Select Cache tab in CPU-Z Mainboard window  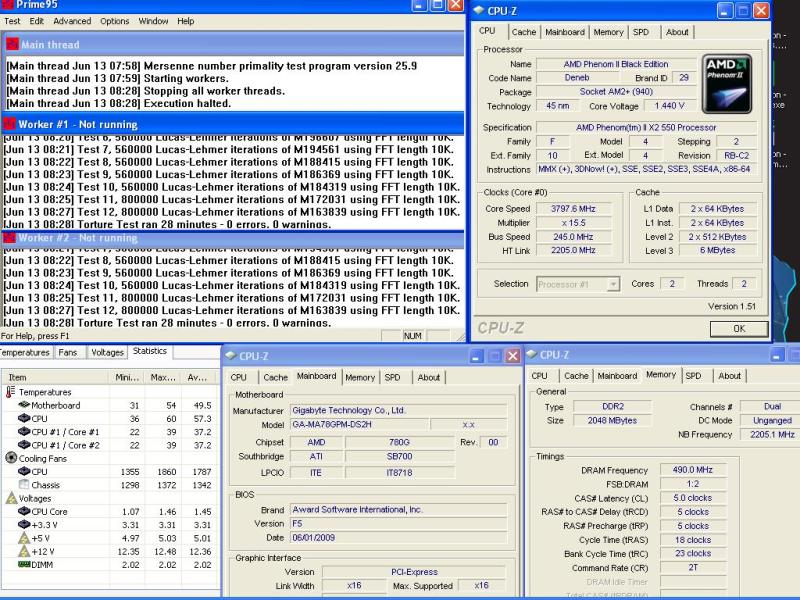tap(276, 378)
